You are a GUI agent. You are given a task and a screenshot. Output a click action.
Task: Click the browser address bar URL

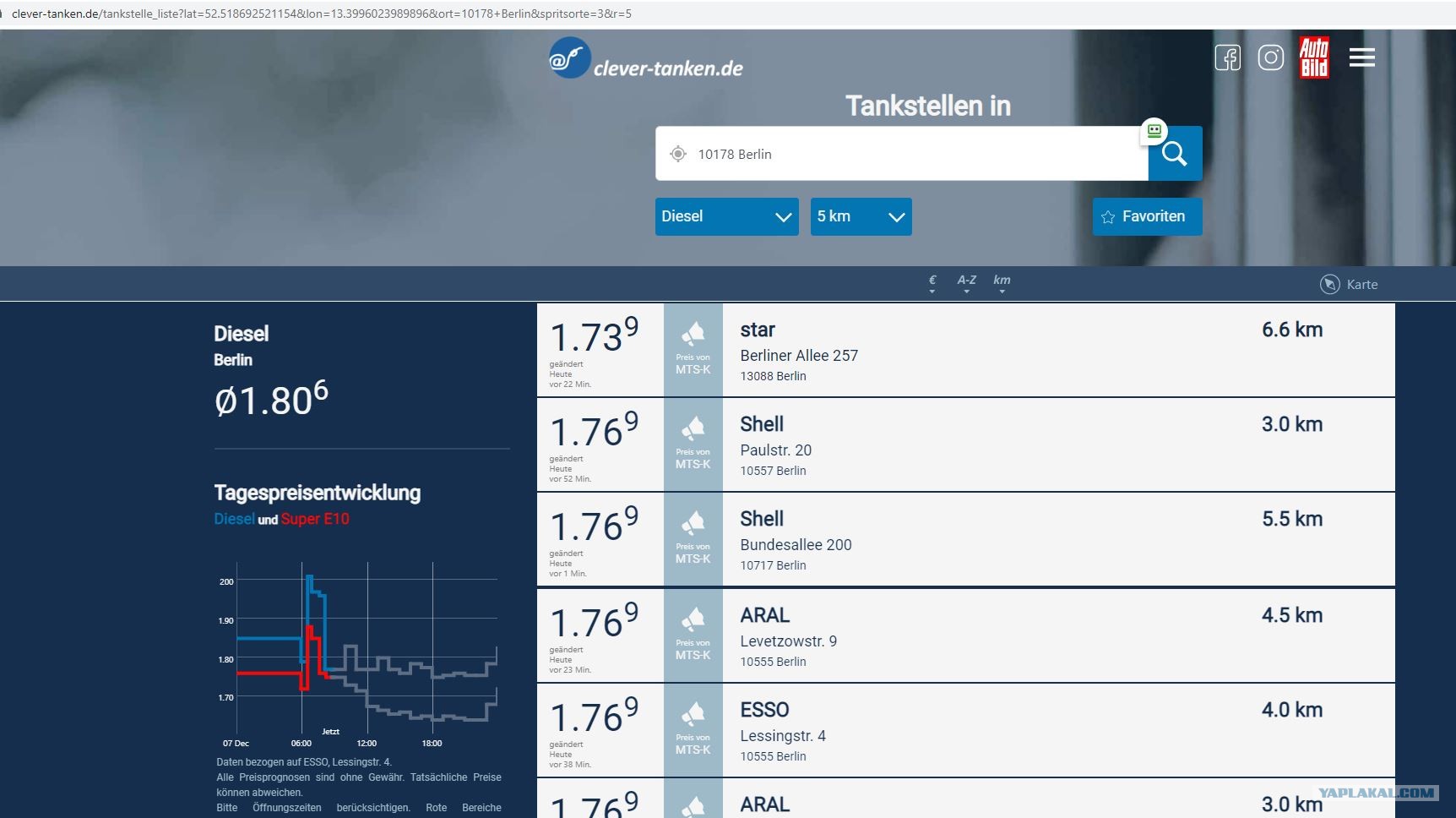(321, 14)
